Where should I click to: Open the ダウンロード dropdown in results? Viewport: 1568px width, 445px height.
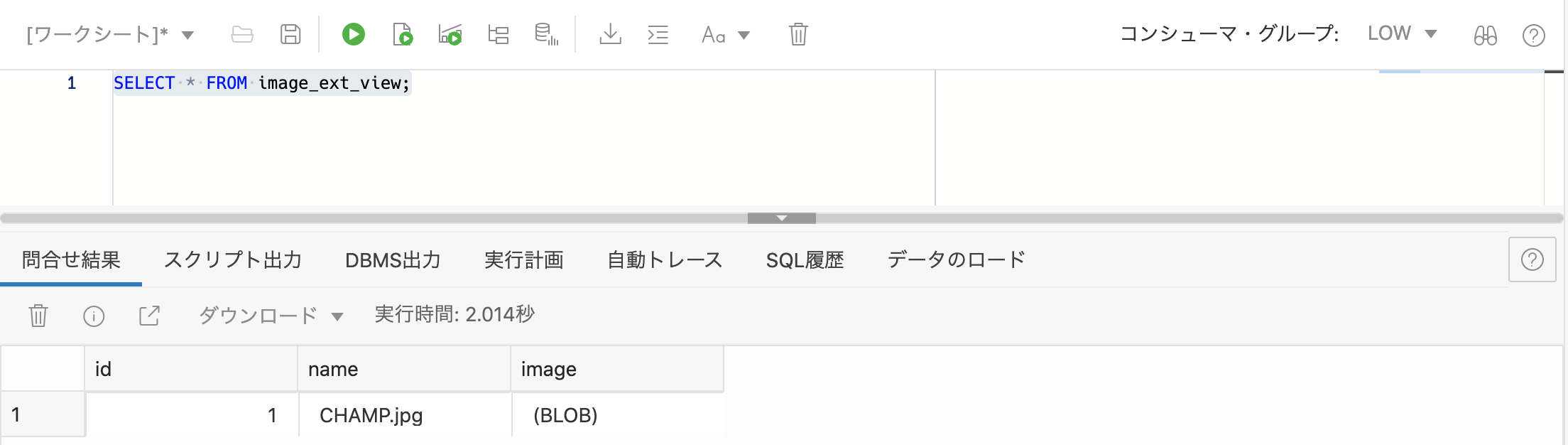coord(271,315)
